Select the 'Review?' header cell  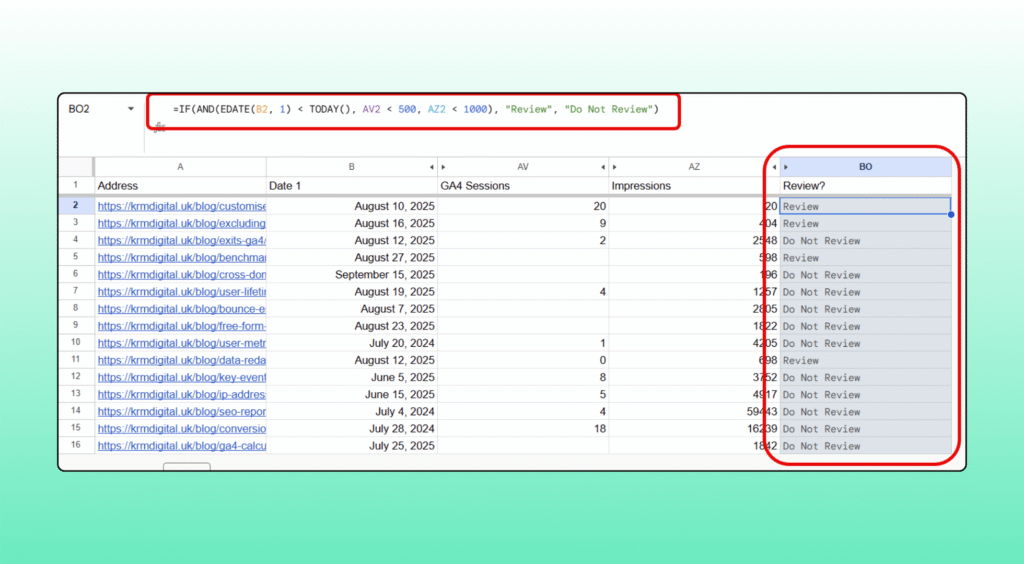(x=865, y=186)
